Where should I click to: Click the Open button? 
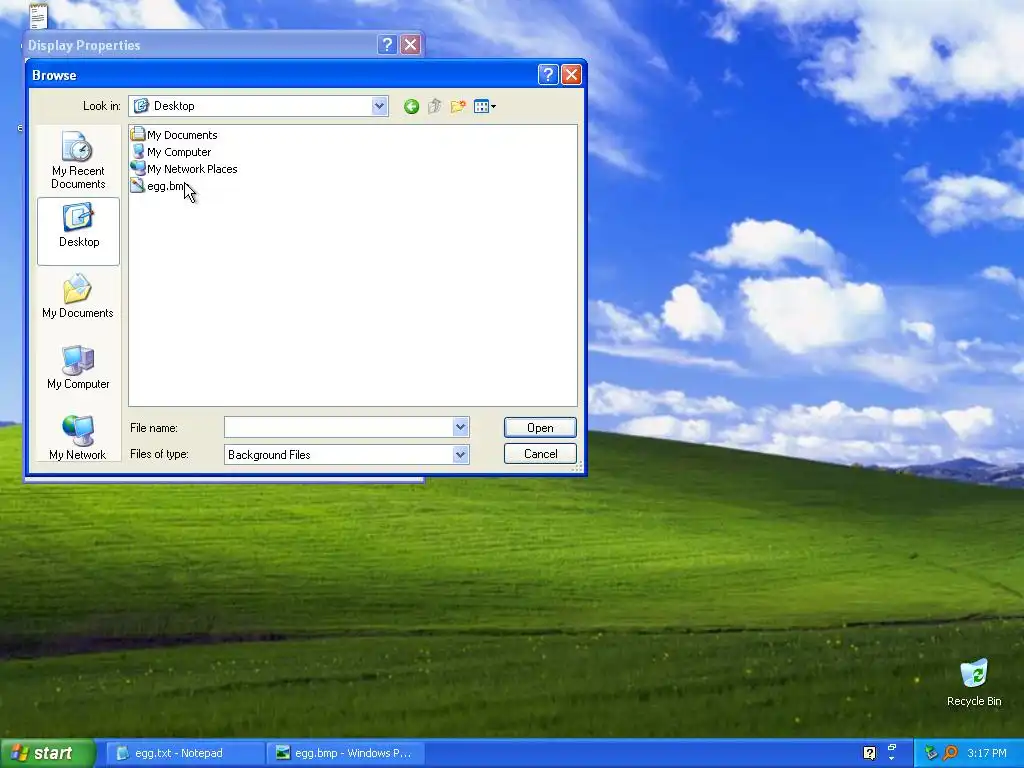point(540,428)
